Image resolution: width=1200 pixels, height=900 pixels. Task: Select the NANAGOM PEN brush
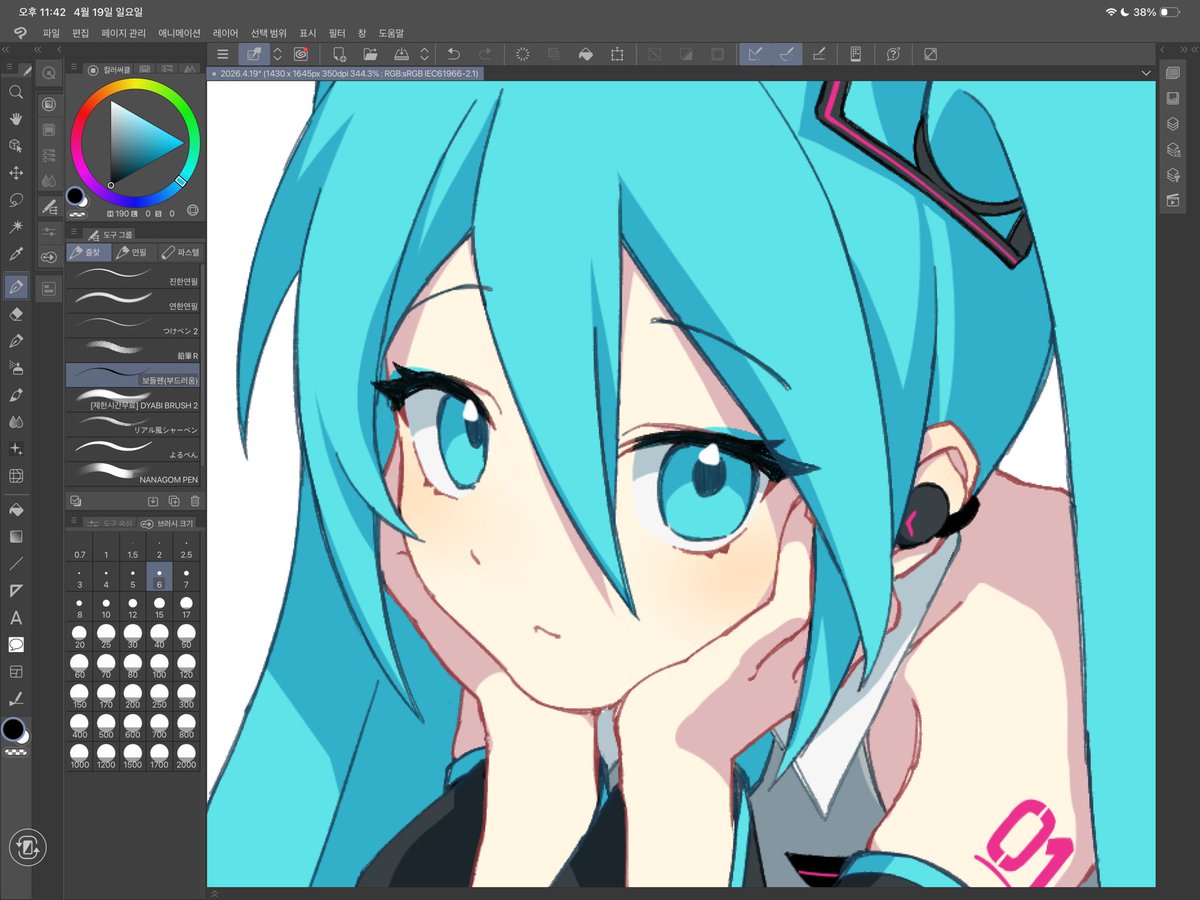pyautogui.click(x=133, y=474)
